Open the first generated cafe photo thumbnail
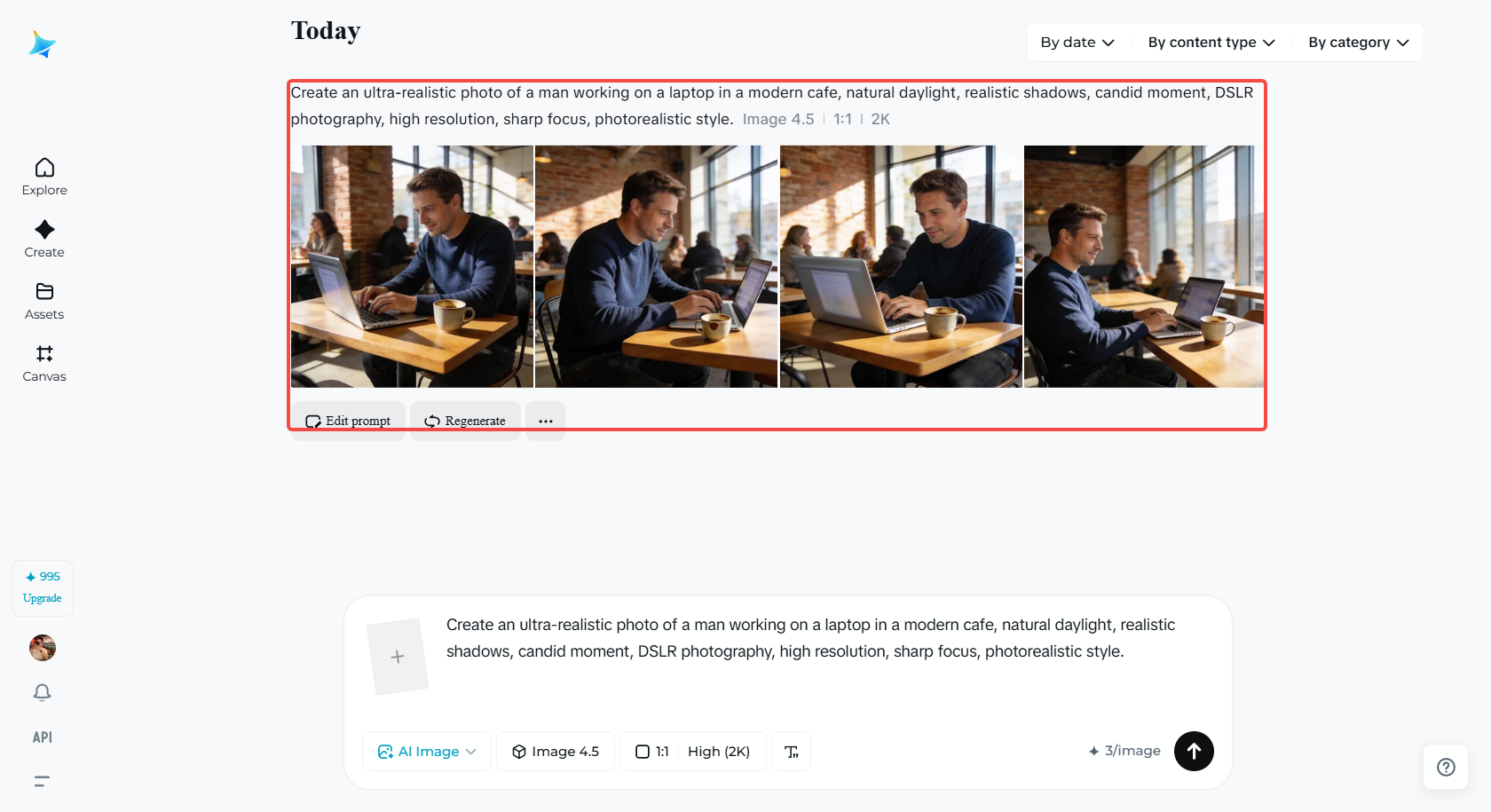Image resolution: width=1491 pixels, height=812 pixels. (412, 266)
